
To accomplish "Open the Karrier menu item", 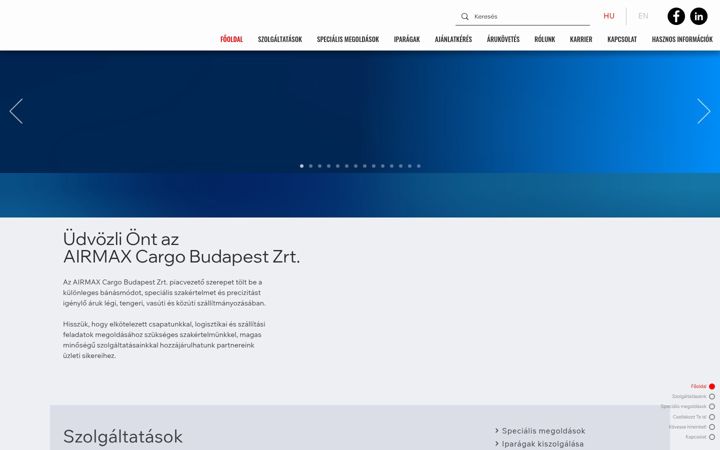I will [x=581, y=39].
